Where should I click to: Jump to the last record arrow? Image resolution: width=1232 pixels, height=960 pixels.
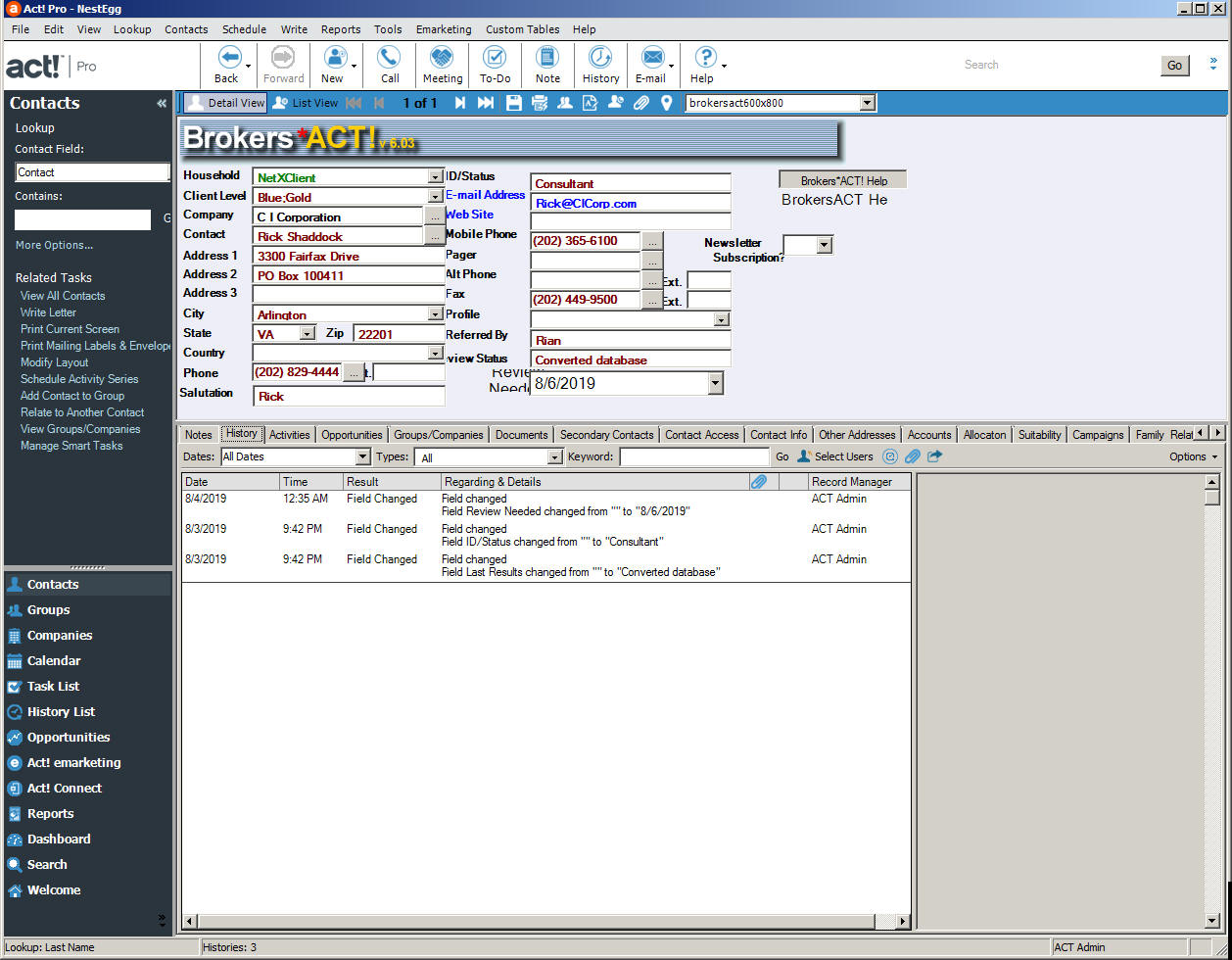(485, 103)
